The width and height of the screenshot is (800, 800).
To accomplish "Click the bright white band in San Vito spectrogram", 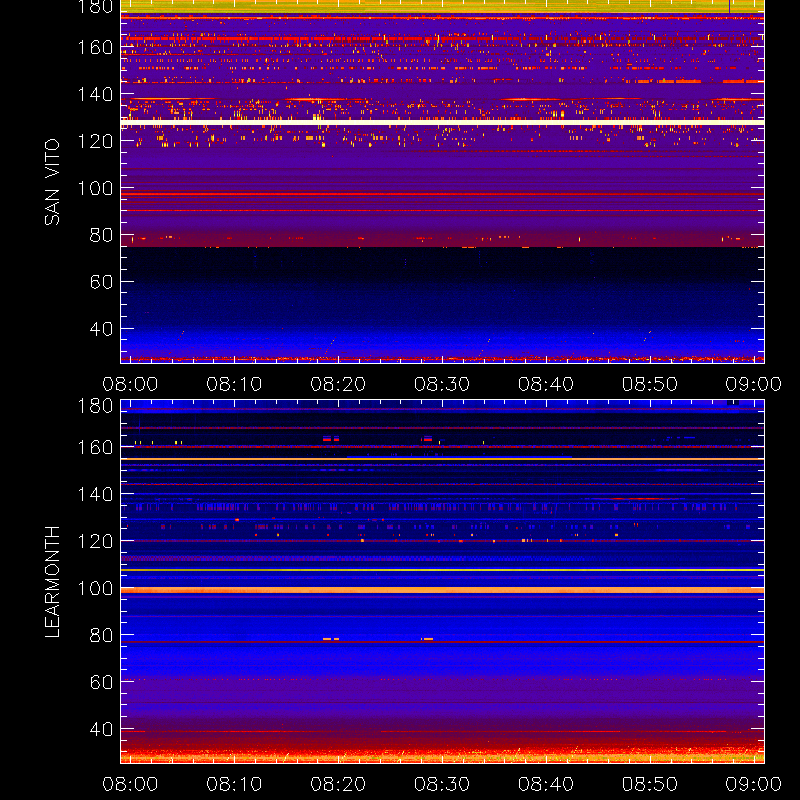I will tap(442, 122).
